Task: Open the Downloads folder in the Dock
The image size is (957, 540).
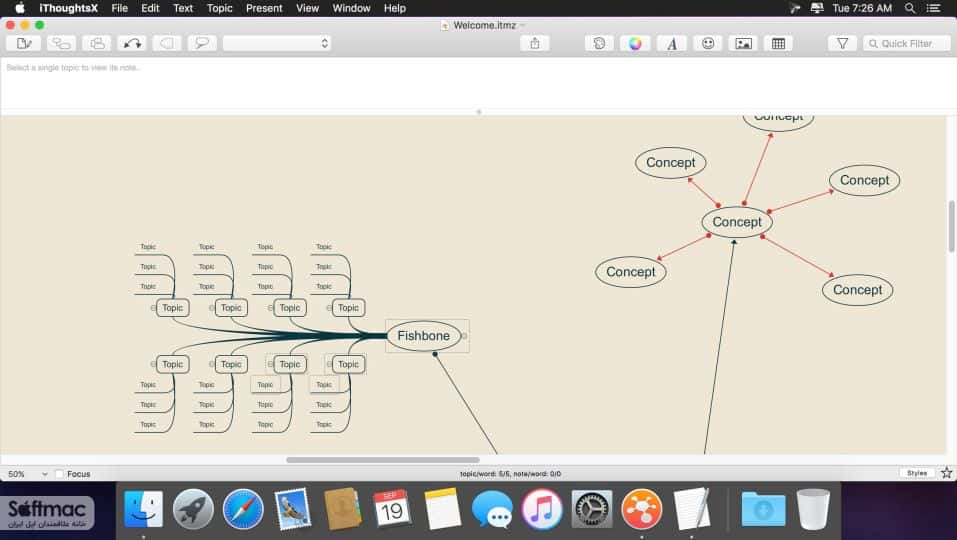Action: (x=763, y=509)
